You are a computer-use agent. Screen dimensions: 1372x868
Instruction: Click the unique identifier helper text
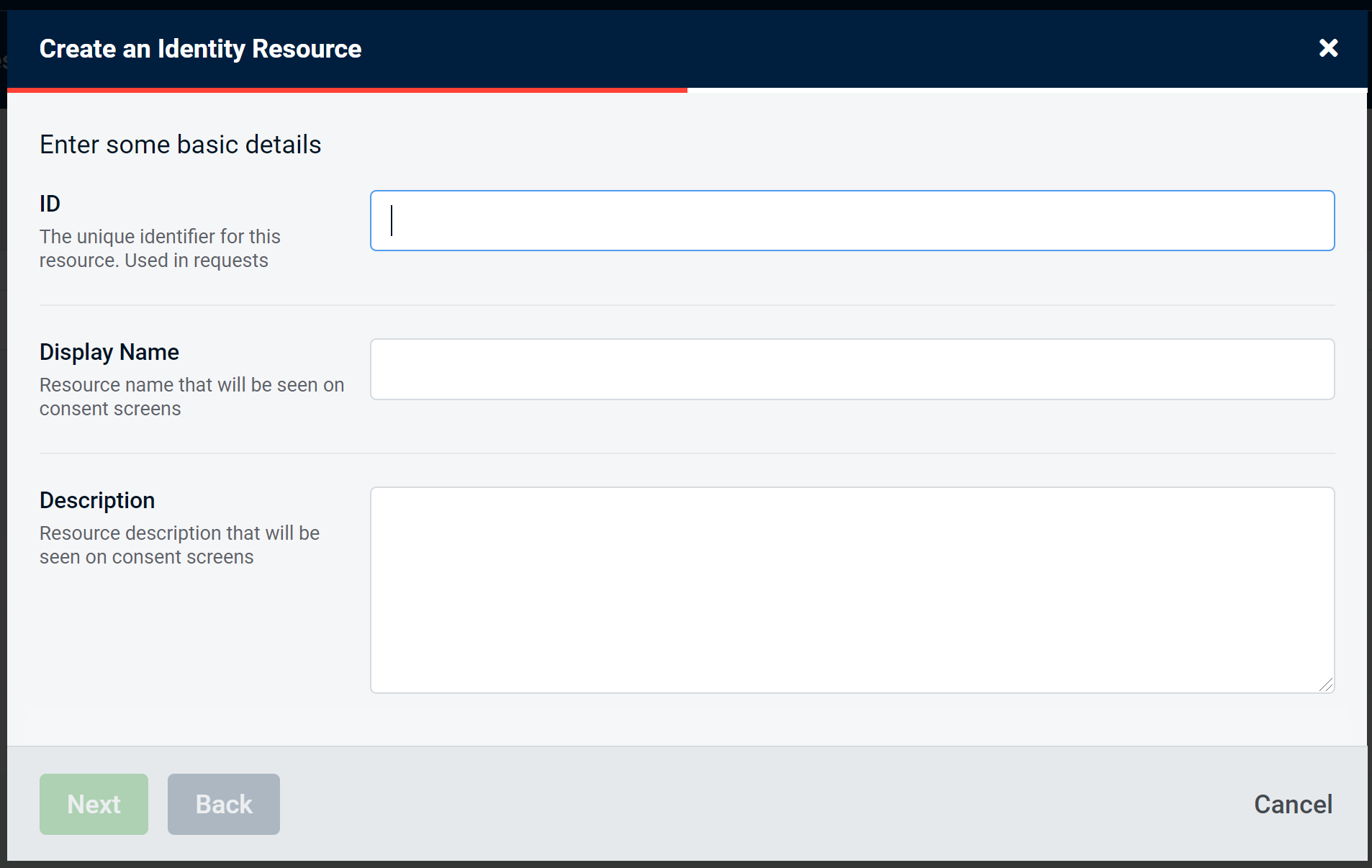[159, 248]
